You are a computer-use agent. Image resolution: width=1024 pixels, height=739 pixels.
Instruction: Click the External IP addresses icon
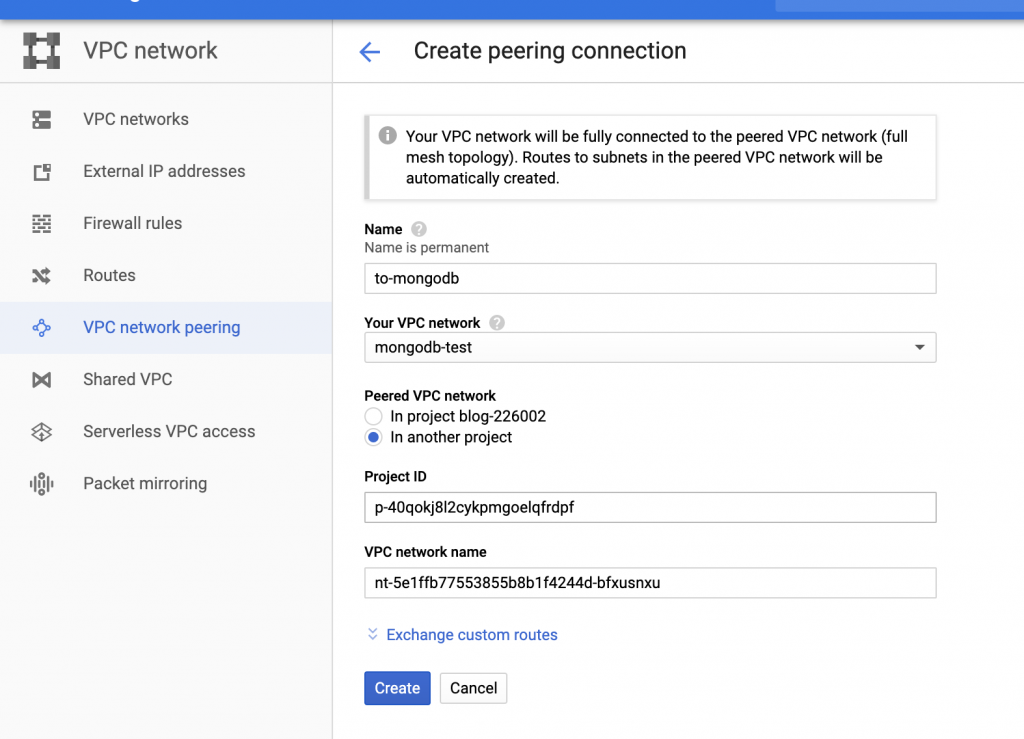pyautogui.click(x=42, y=172)
